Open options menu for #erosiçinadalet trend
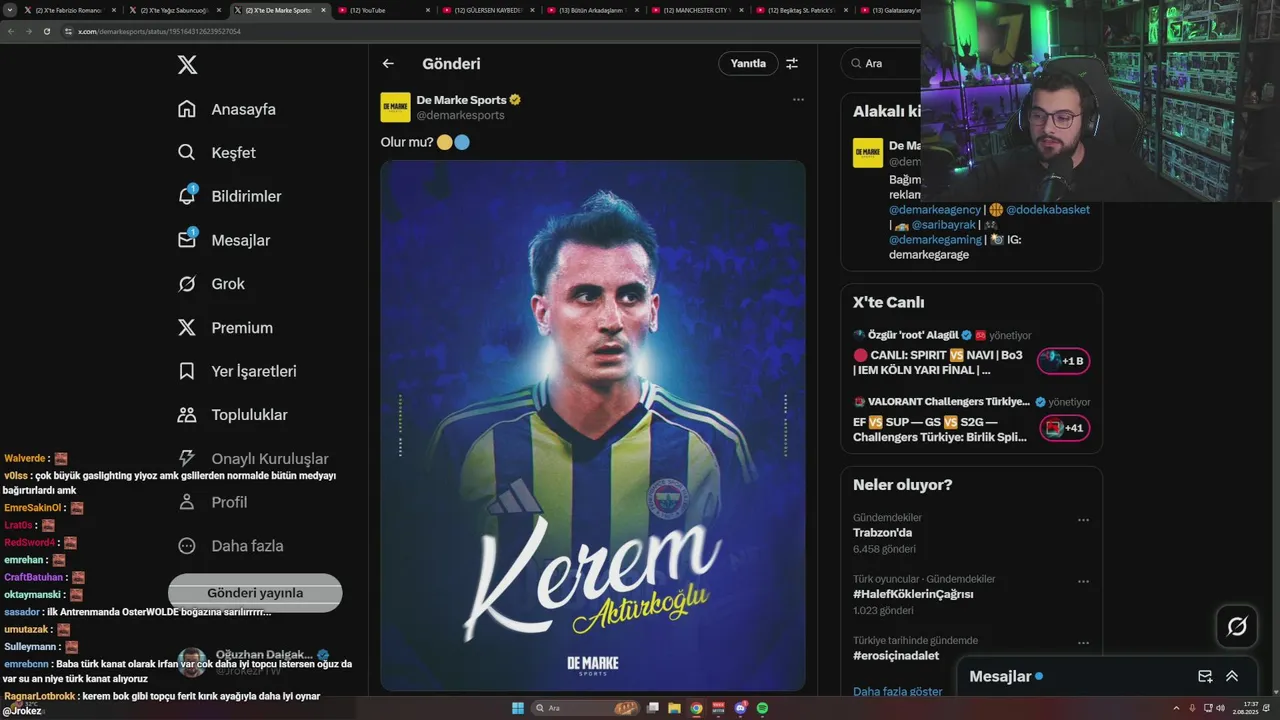The width and height of the screenshot is (1280, 720). (1083, 643)
